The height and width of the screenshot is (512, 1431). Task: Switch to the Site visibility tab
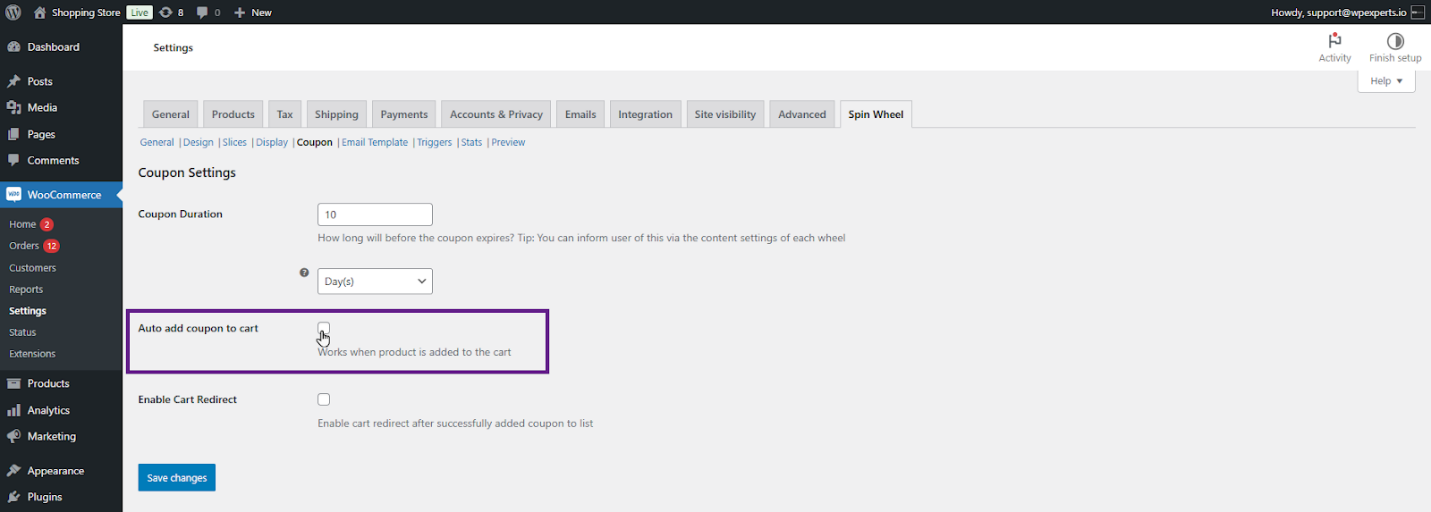click(x=725, y=114)
